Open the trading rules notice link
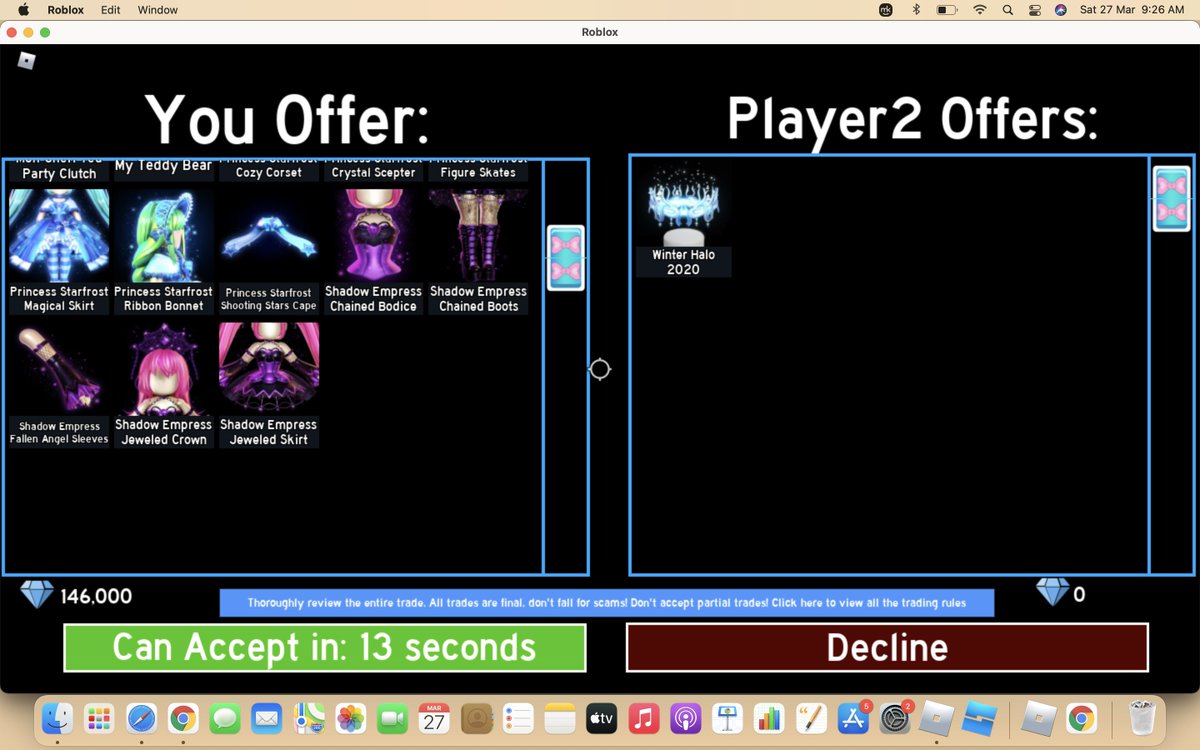 click(x=607, y=603)
